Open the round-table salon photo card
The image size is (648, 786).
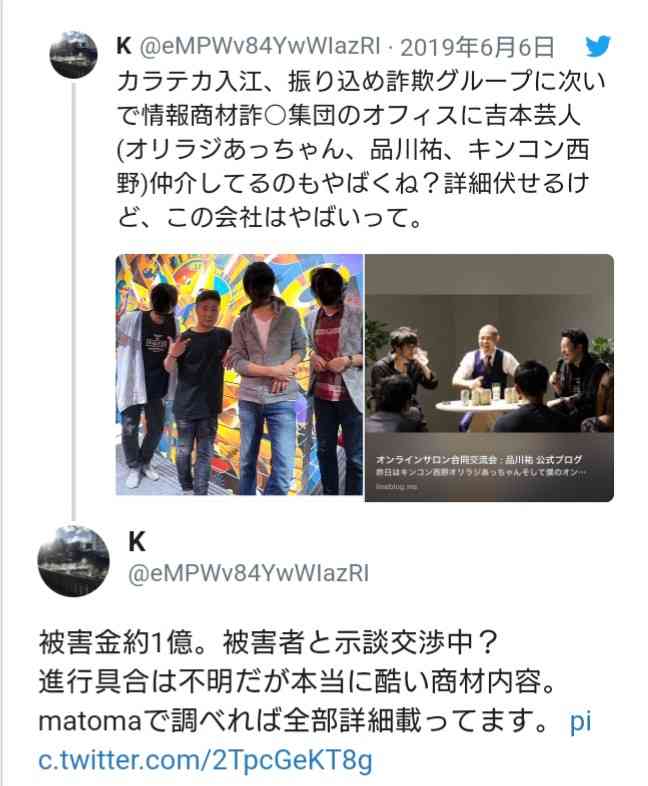click(489, 377)
